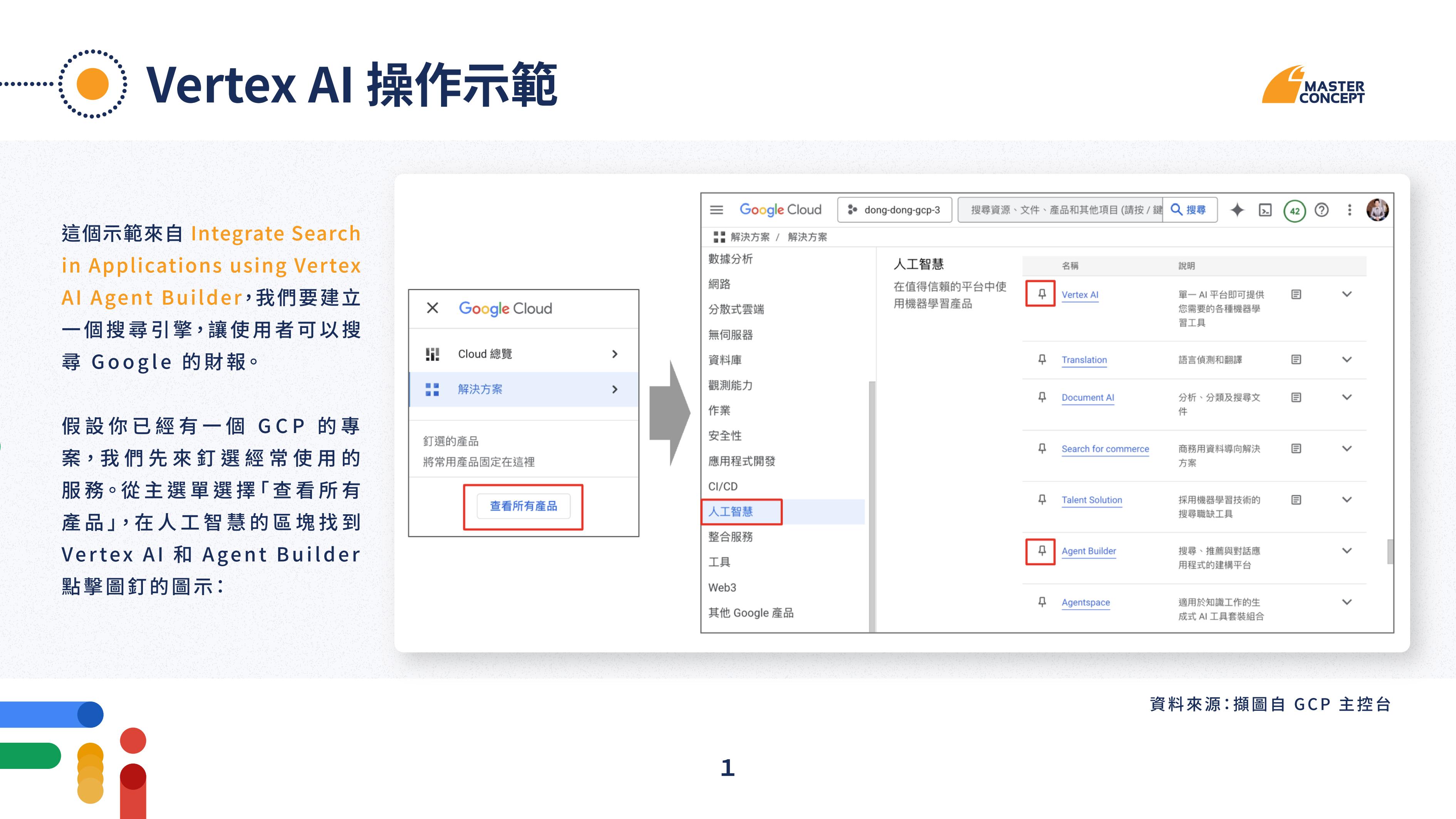Pin Translation product

tap(1042, 359)
